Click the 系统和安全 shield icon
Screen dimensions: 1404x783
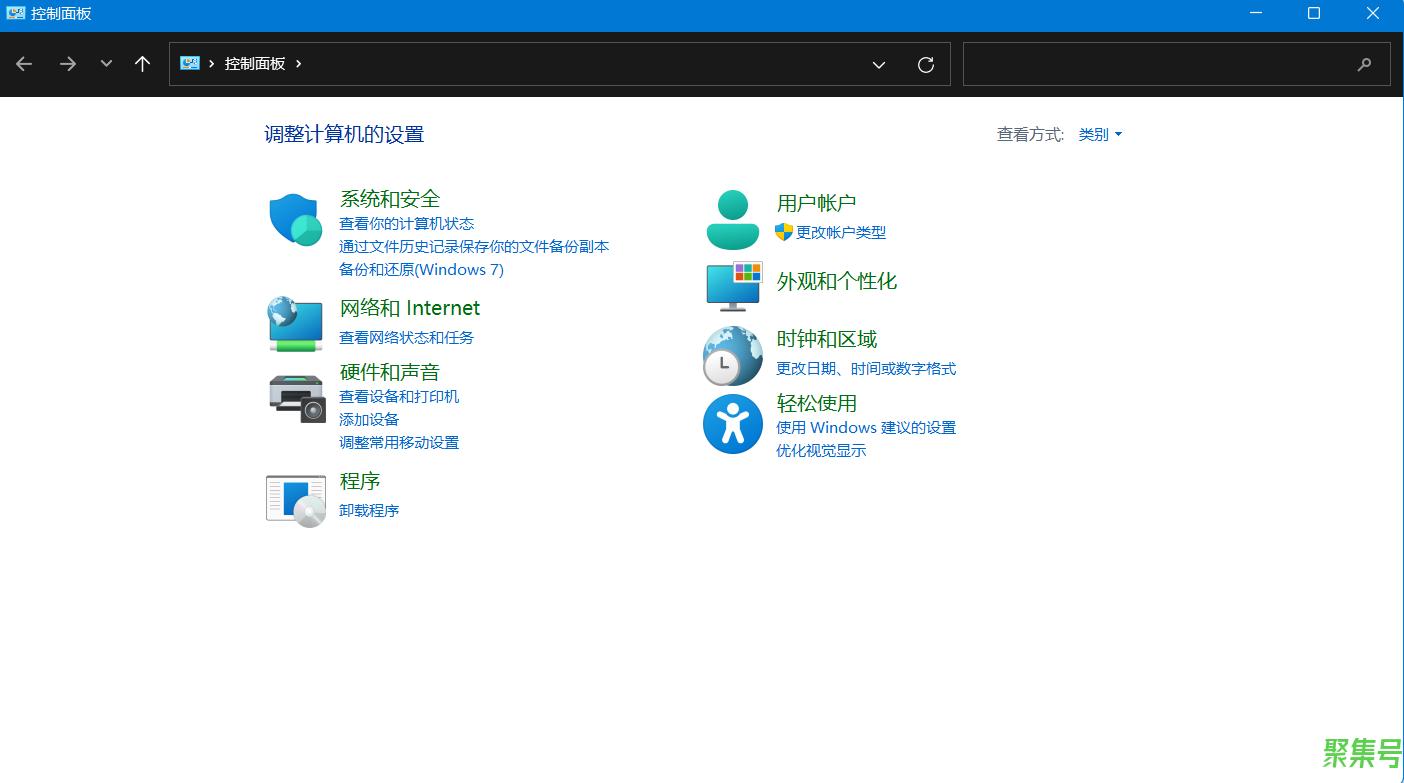(x=294, y=218)
